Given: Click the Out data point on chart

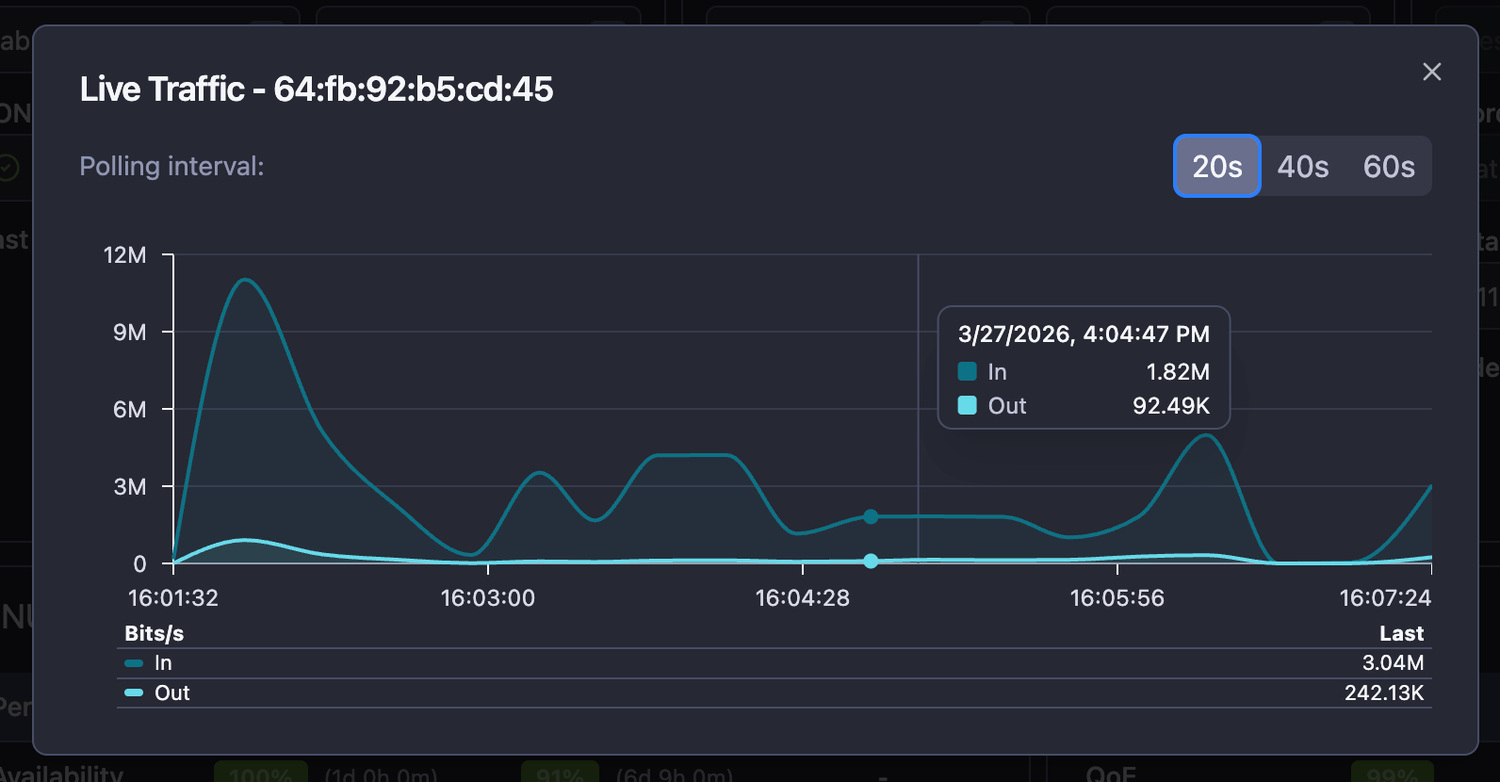Looking at the screenshot, I should point(871,561).
